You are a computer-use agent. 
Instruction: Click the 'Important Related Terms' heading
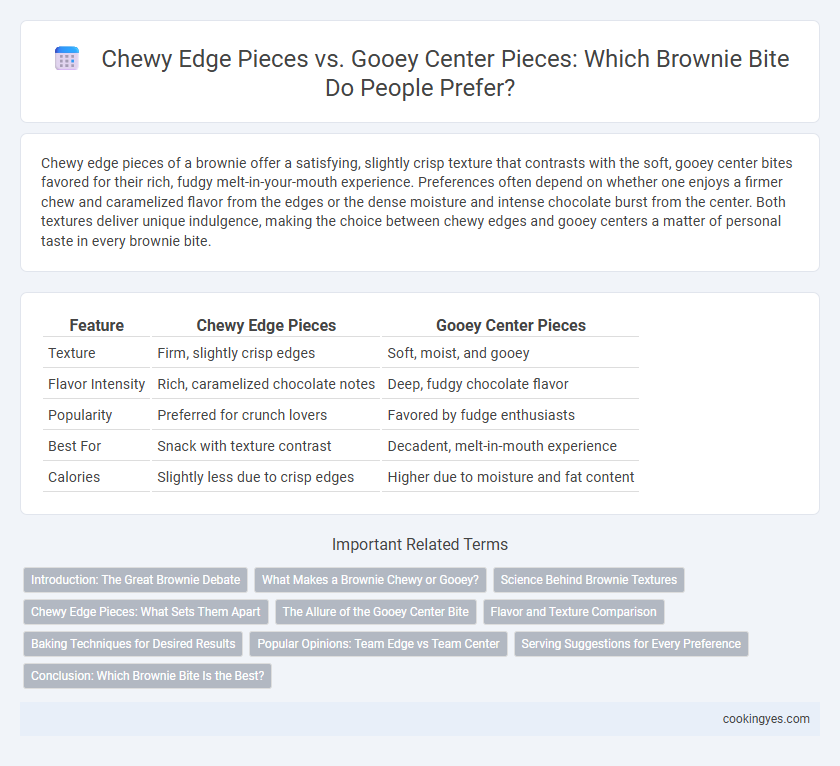[x=420, y=545]
